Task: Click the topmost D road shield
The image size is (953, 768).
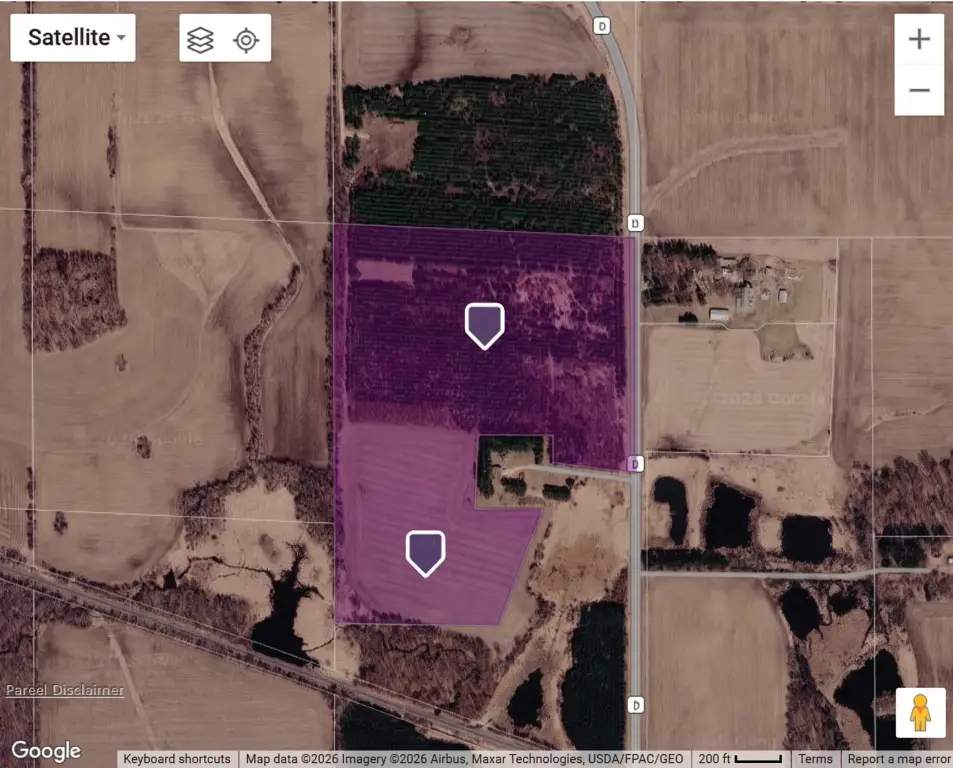Action: 601,26
